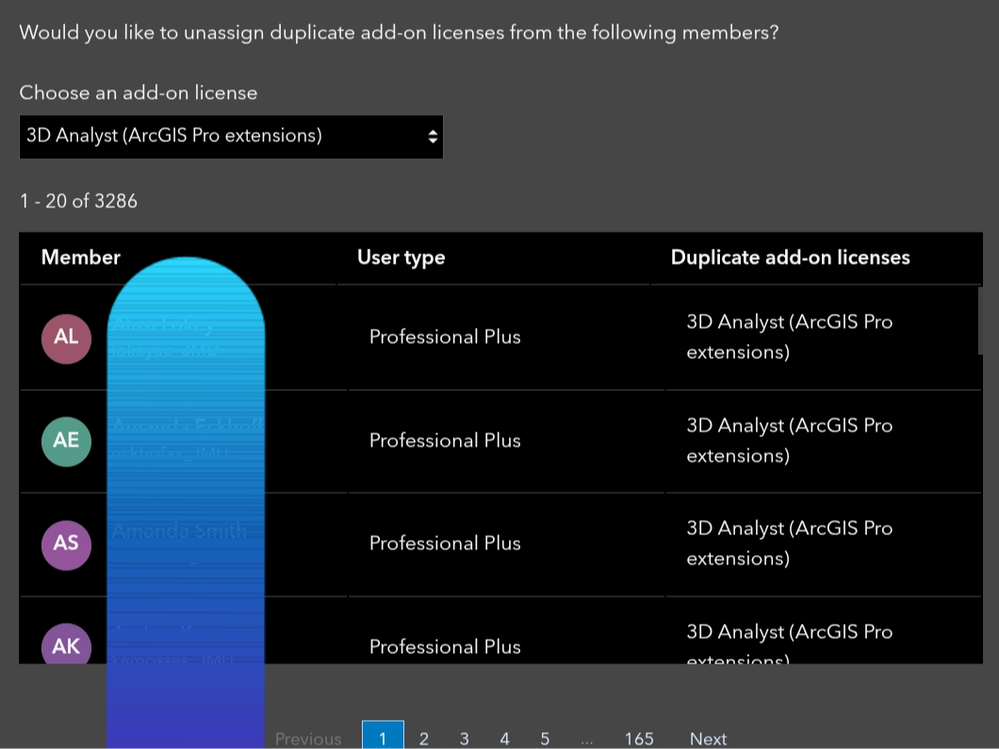Go to page 2 of results

[424, 739]
